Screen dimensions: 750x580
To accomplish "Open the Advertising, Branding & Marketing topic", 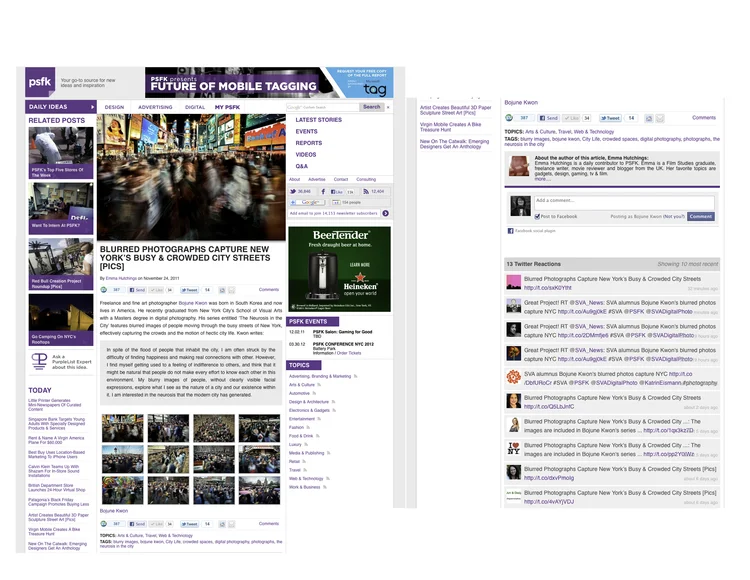I will (320, 376).
